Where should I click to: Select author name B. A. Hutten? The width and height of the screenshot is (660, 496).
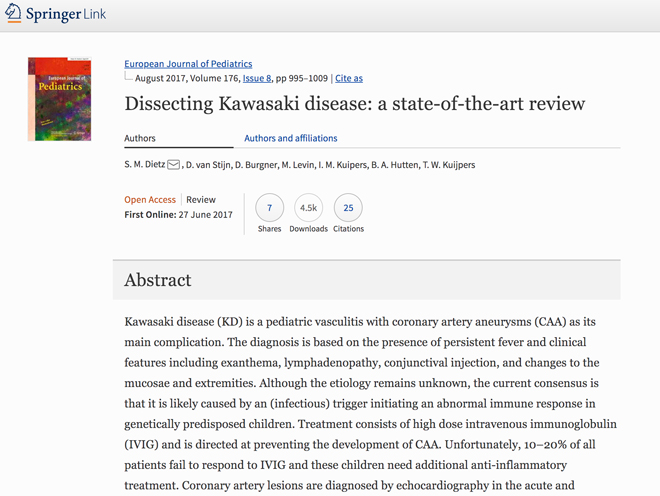[395, 165]
